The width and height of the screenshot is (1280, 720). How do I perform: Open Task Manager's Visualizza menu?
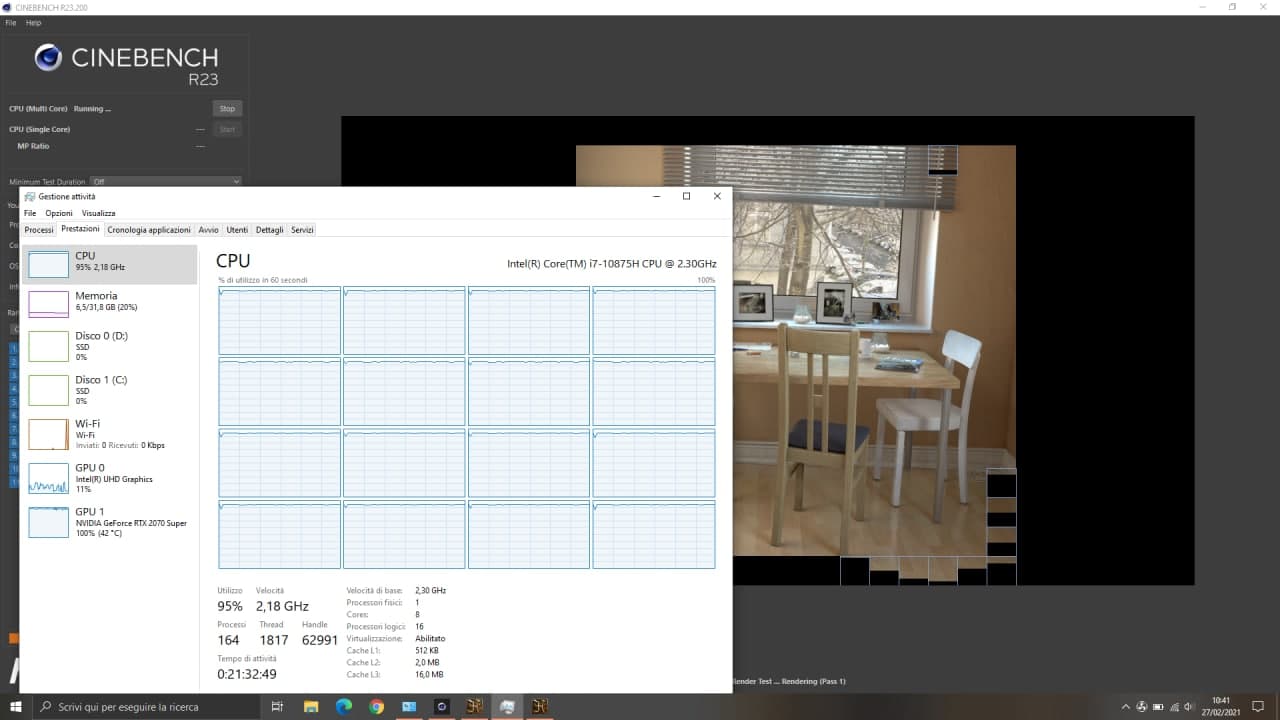pyautogui.click(x=99, y=213)
